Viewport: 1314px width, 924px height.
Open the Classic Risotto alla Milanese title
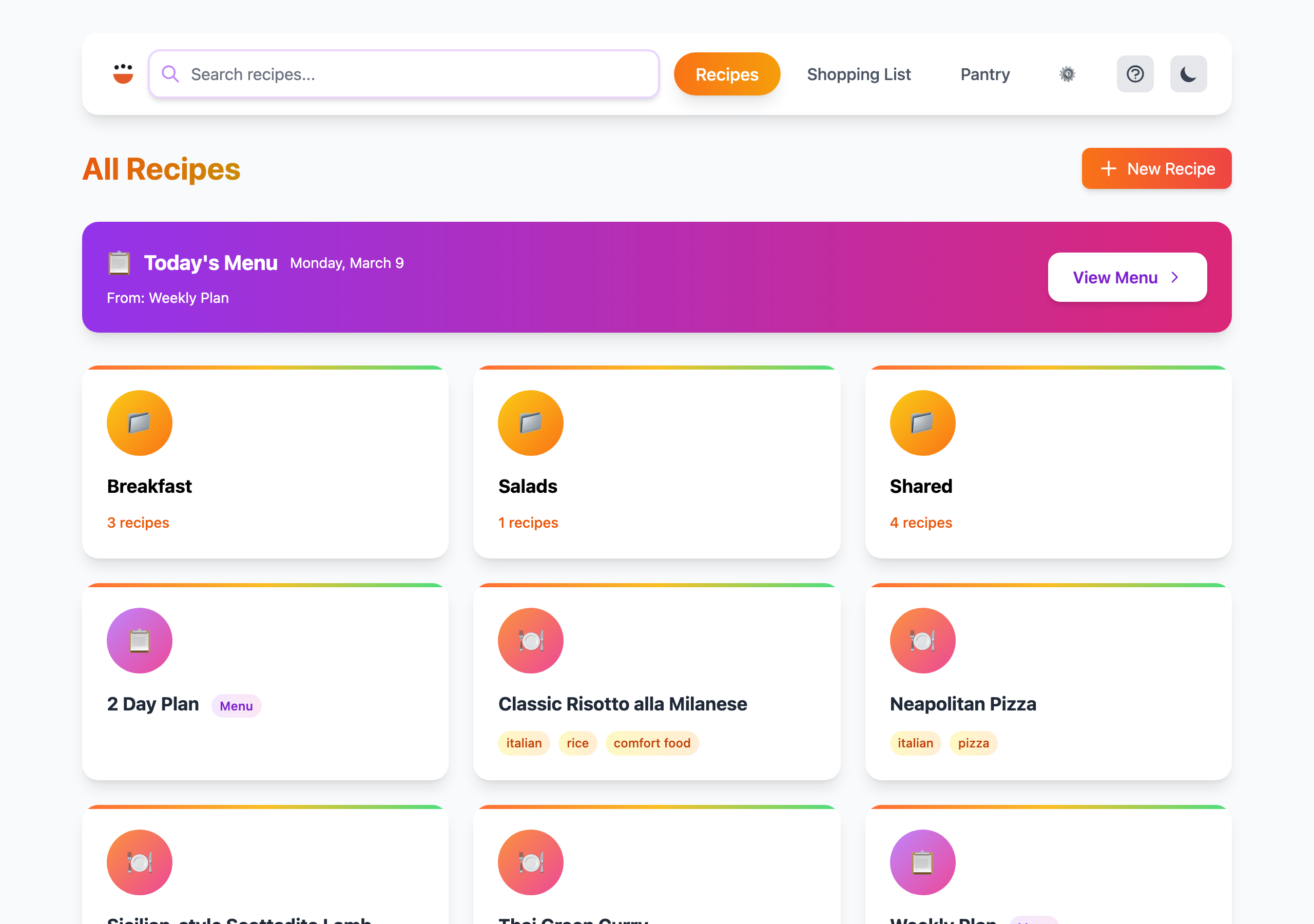[x=622, y=704]
